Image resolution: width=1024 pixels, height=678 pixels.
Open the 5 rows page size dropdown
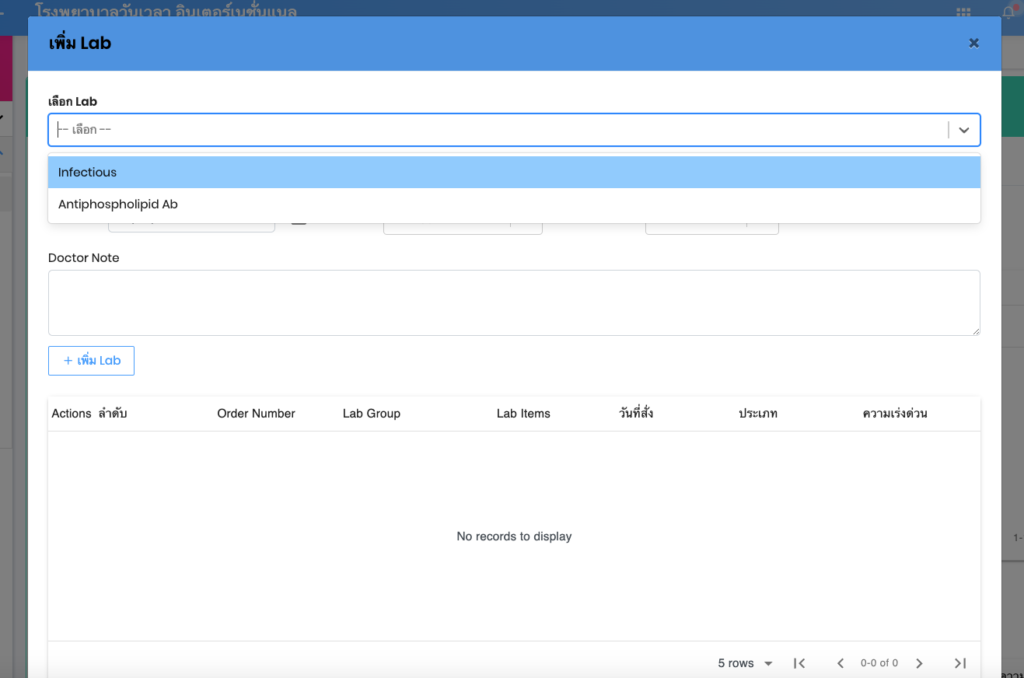coord(746,663)
